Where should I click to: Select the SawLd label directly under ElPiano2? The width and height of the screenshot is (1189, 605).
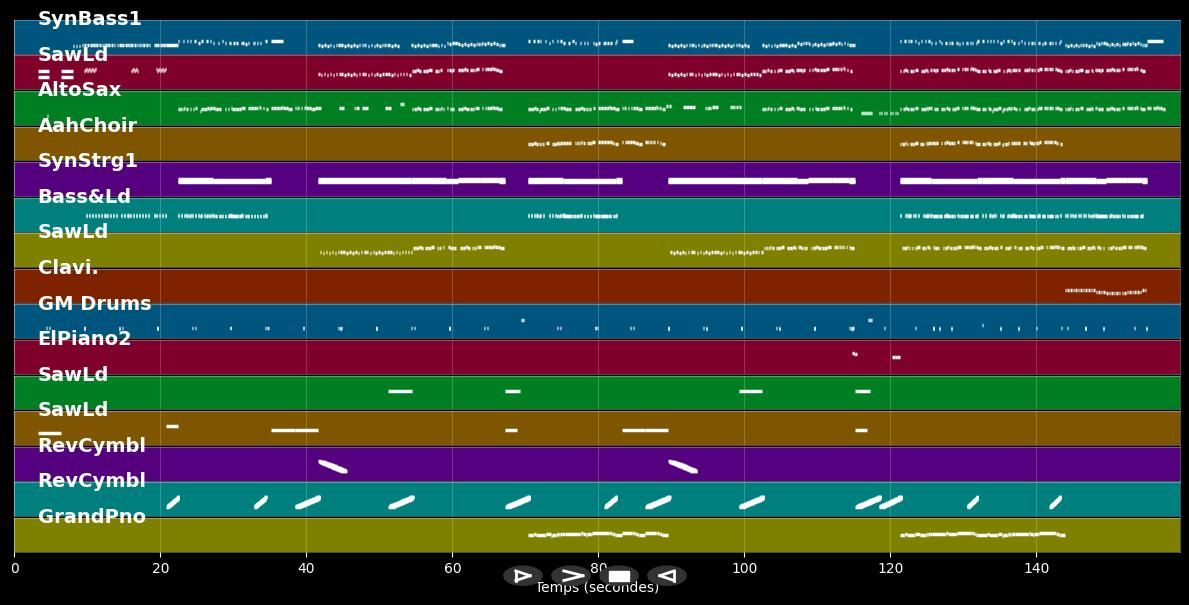click(73, 375)
